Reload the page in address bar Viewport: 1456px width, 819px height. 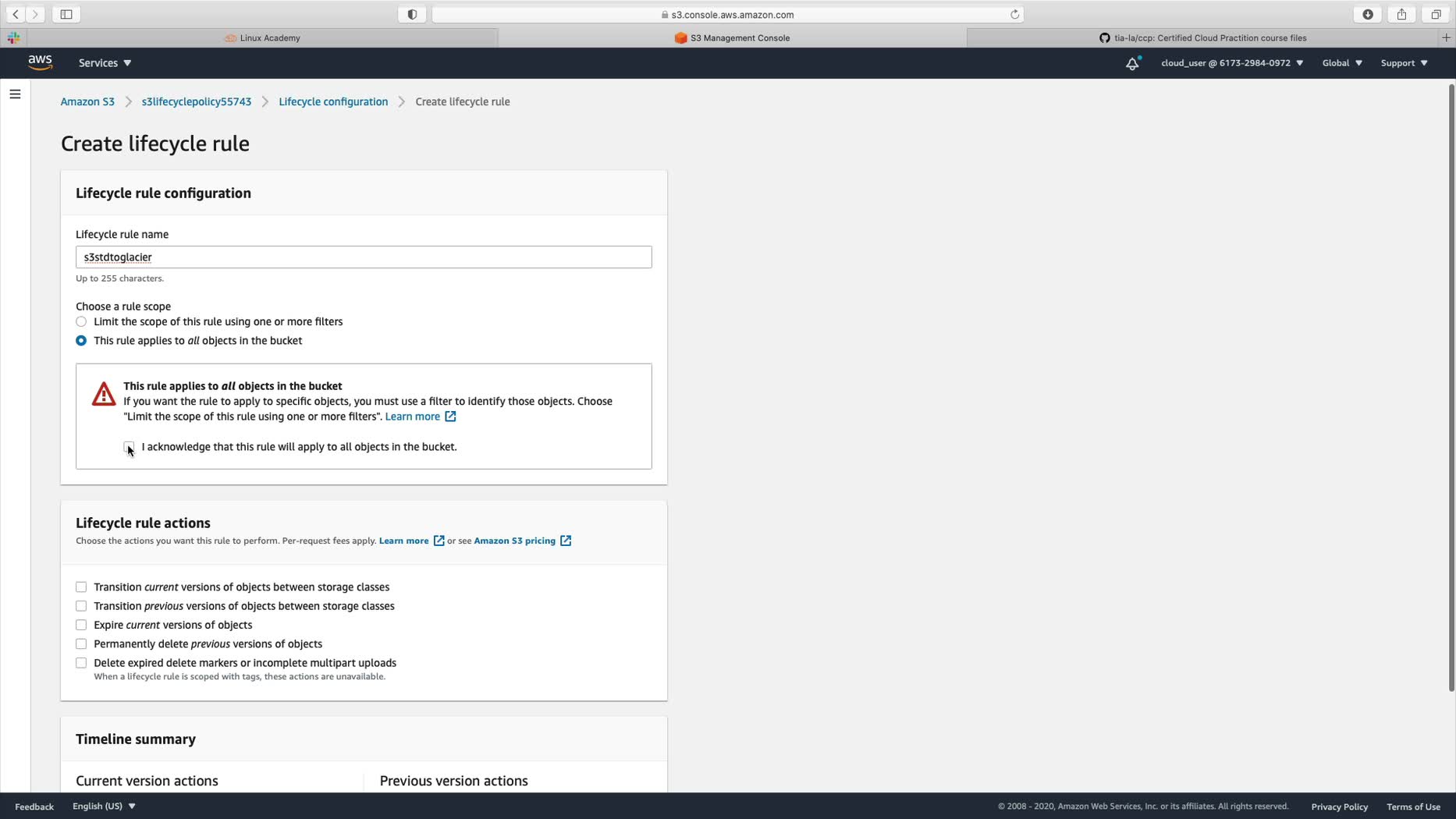pyautogui.click(x=1014, y=14)
